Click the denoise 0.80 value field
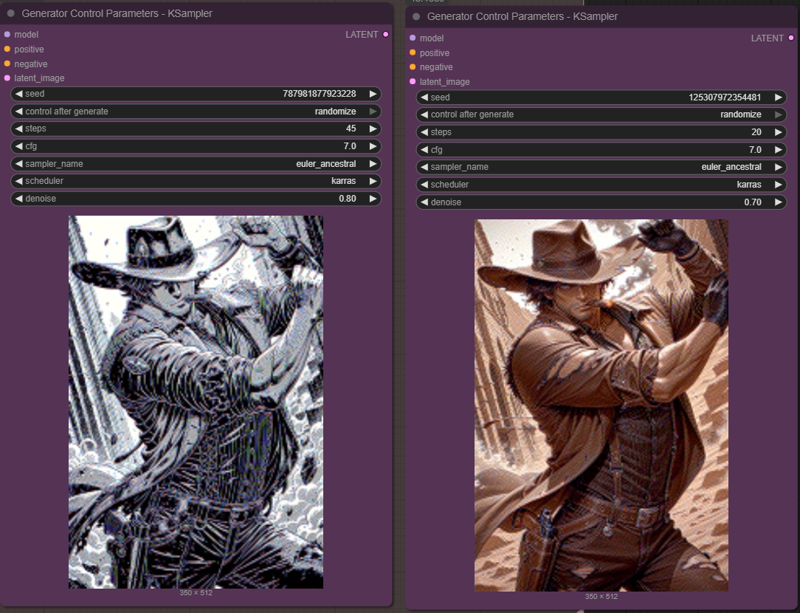 tap(196, 199)
